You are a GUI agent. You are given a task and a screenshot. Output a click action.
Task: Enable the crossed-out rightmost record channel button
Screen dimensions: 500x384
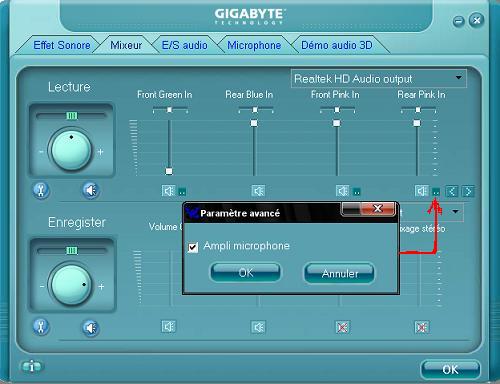tap(422, 327)
